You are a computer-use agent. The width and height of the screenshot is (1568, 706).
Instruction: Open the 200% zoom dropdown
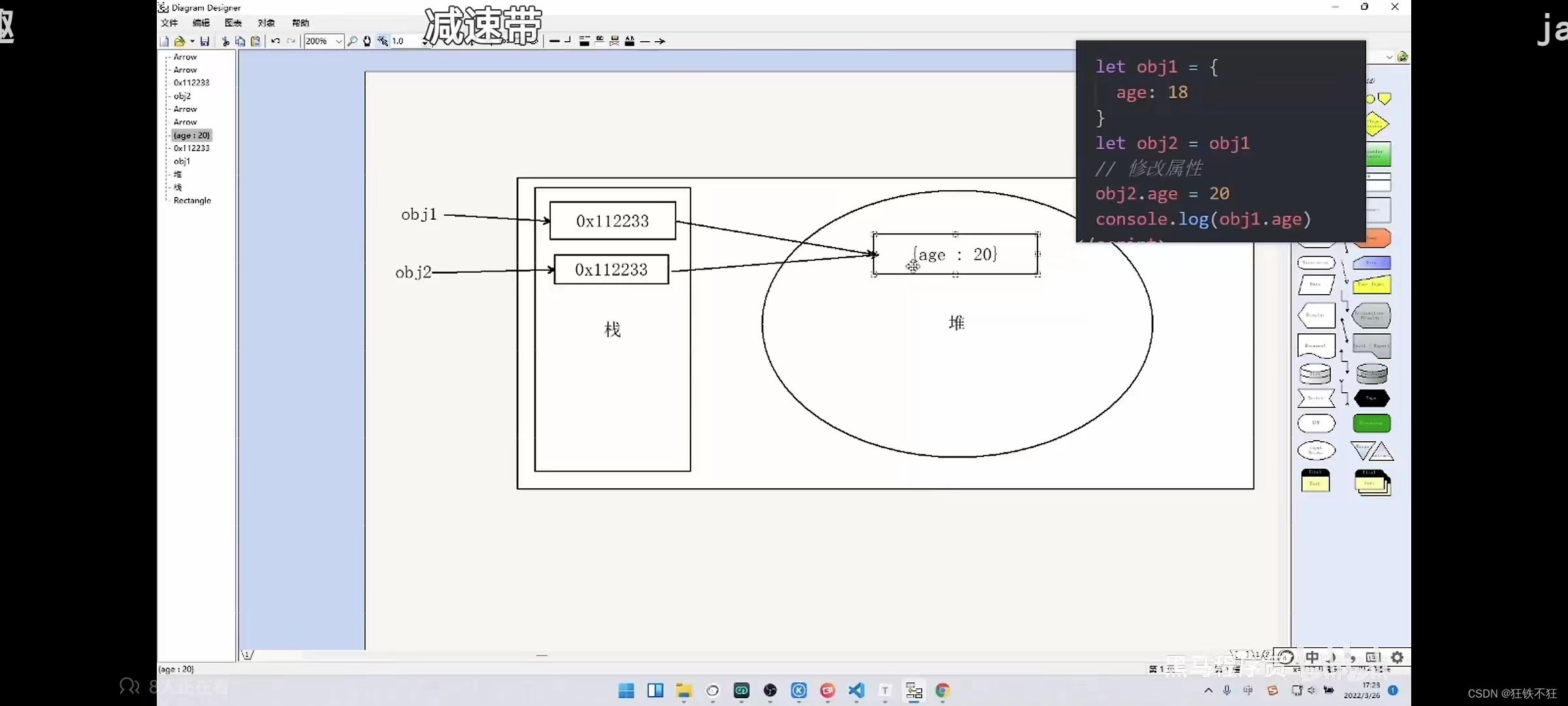click(338, 41)
